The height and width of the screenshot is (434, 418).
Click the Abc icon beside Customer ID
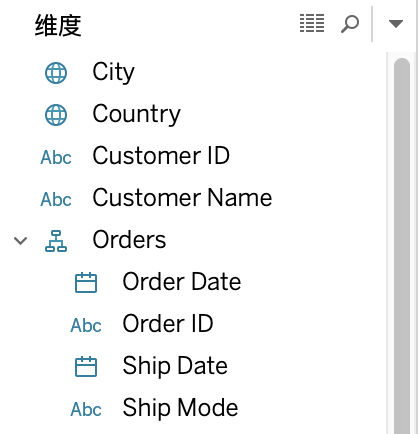[56, 157]
